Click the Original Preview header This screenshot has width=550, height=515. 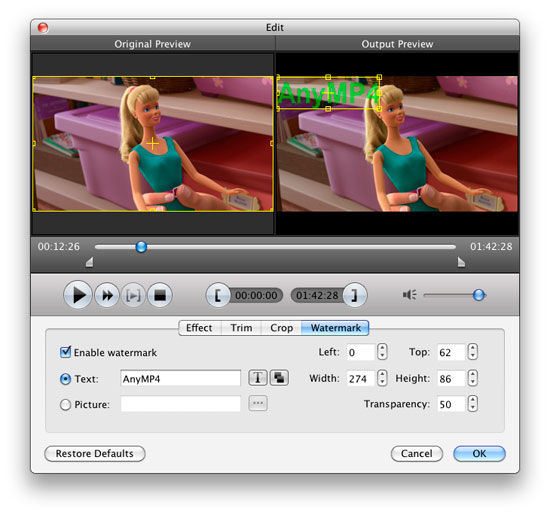coord(153,44)
